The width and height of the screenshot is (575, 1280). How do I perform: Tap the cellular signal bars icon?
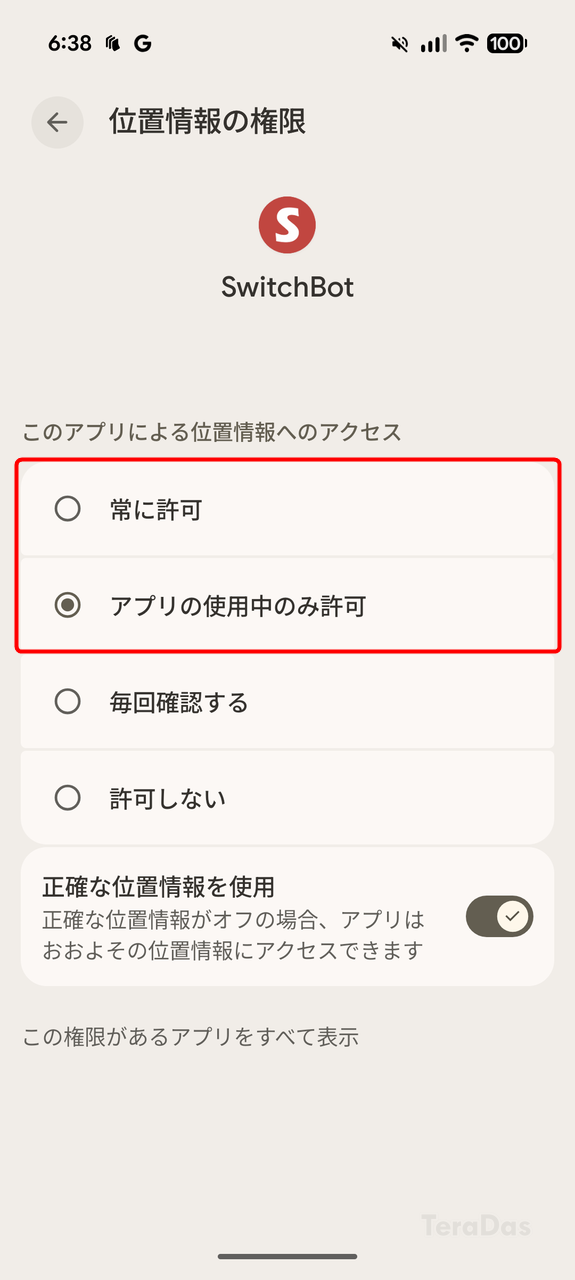pyautogui.click(x=433, y=44)
